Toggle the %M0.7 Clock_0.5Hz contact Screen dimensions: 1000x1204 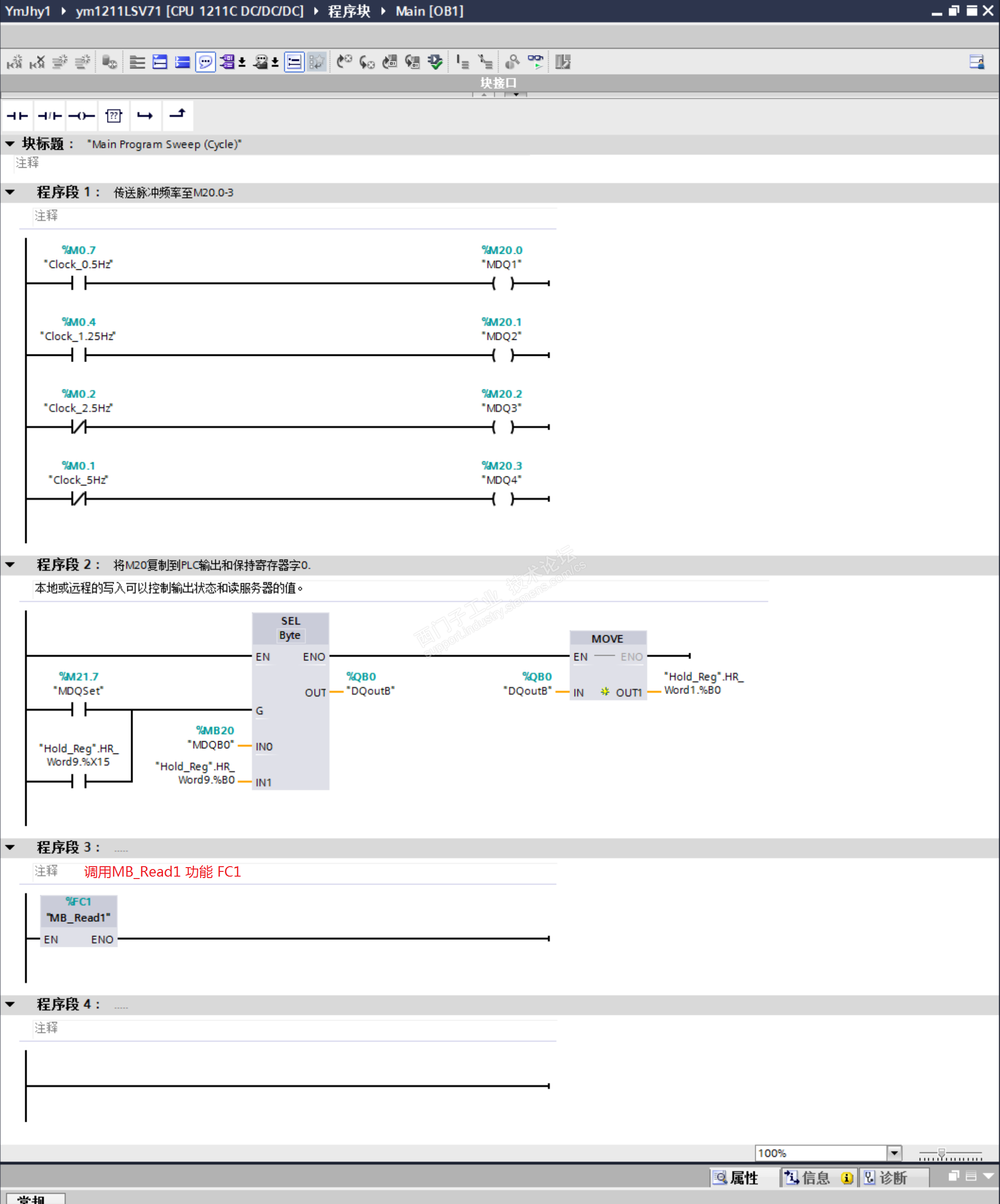(78, 283)
